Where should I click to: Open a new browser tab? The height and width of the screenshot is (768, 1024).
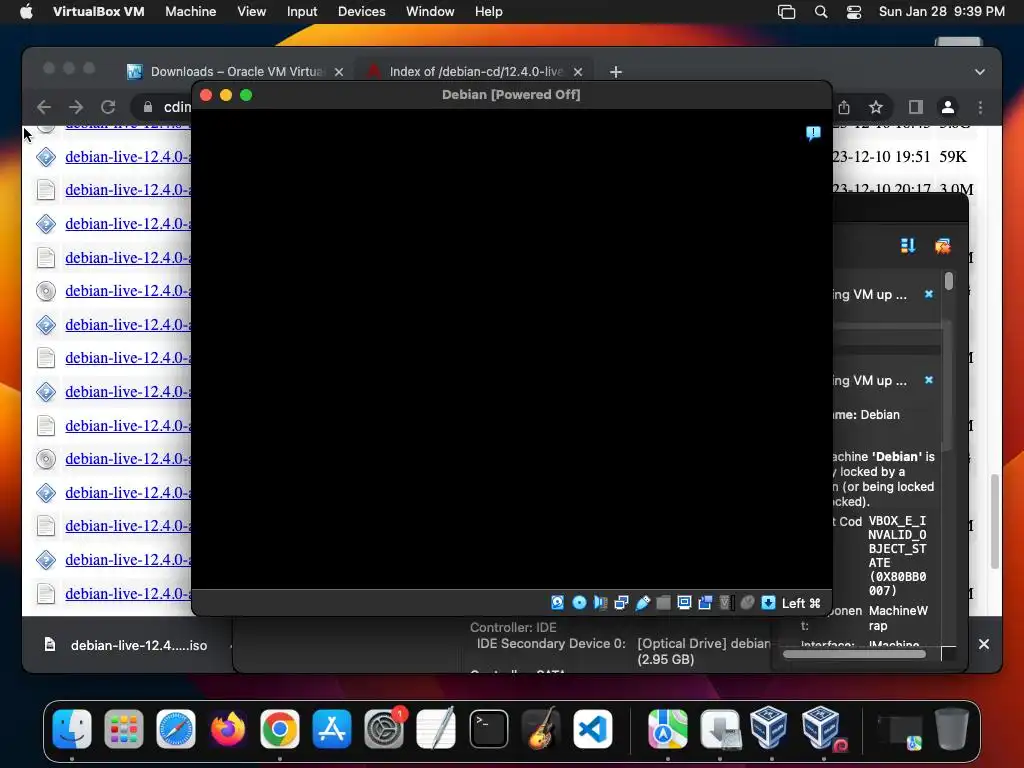tap(615, 72)
